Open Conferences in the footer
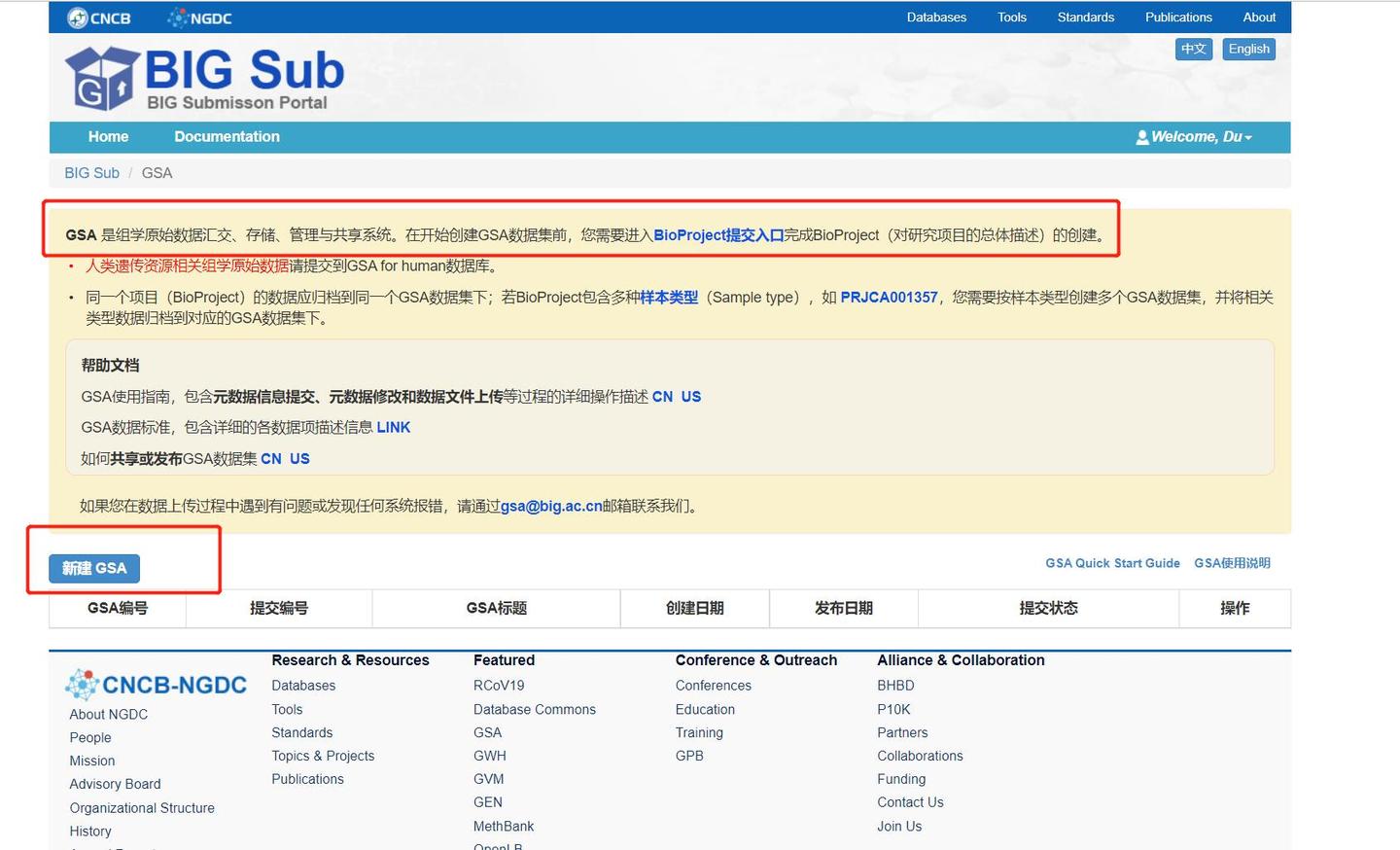 point(714,686)
